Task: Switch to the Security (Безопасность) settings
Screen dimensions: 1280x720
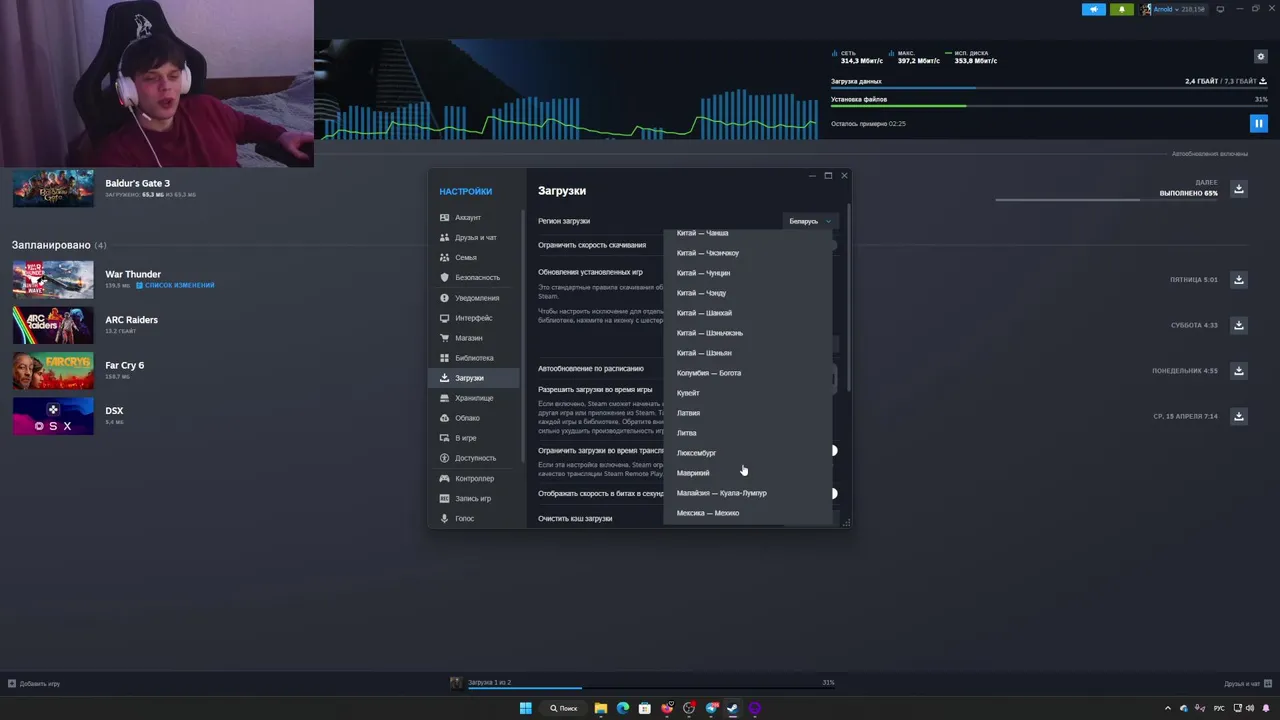Action: click(x=474, y=277)
